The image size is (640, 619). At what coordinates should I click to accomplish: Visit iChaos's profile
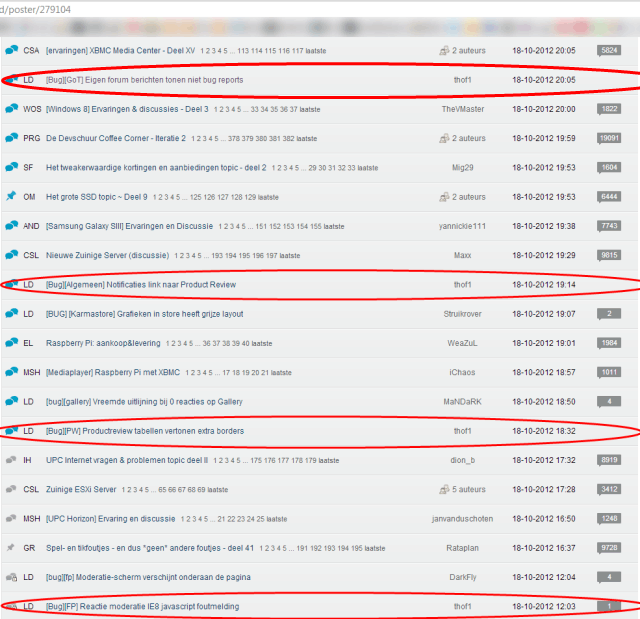(462, 373)
